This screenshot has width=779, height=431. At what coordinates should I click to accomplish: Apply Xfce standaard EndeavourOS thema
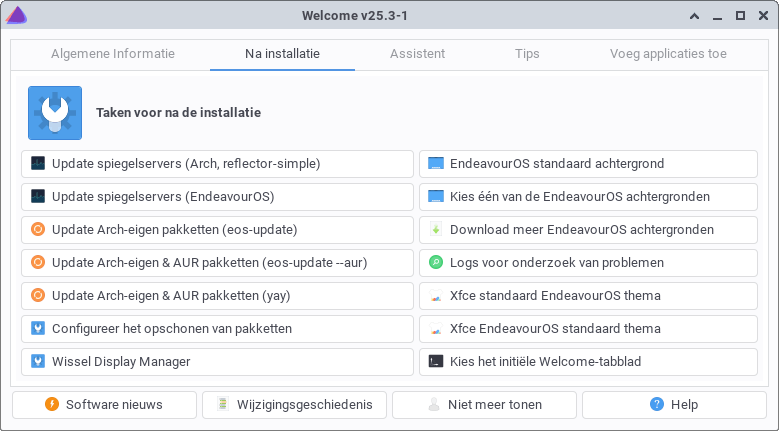[588, 295]
